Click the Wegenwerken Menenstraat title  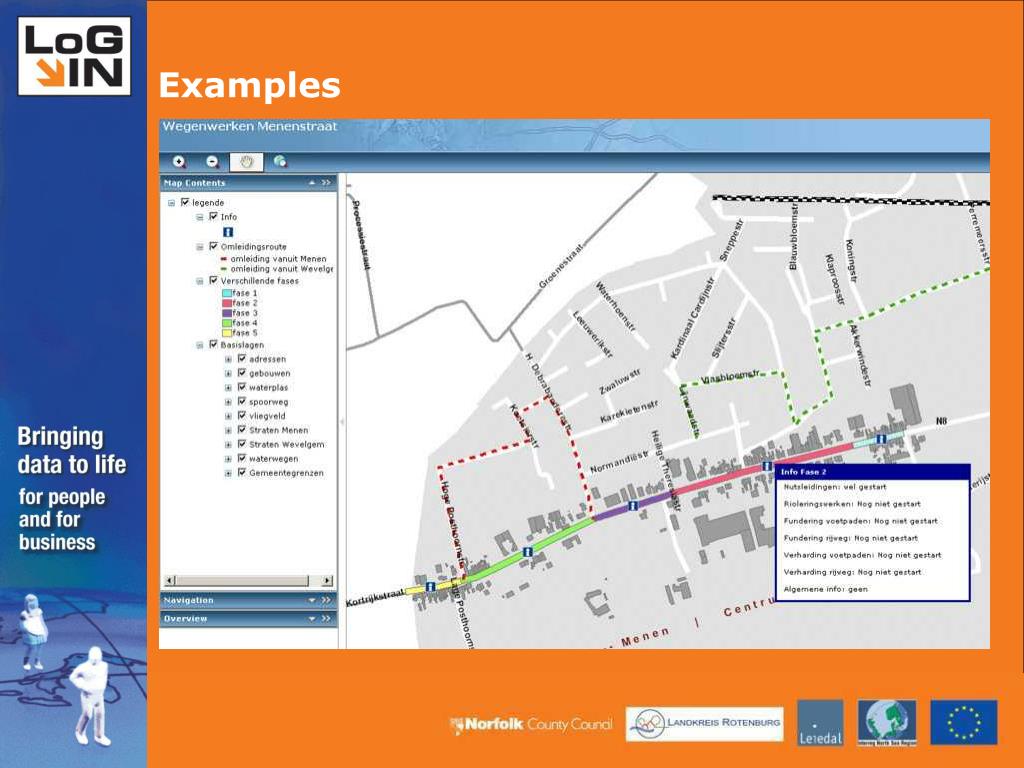coord(250,127)
